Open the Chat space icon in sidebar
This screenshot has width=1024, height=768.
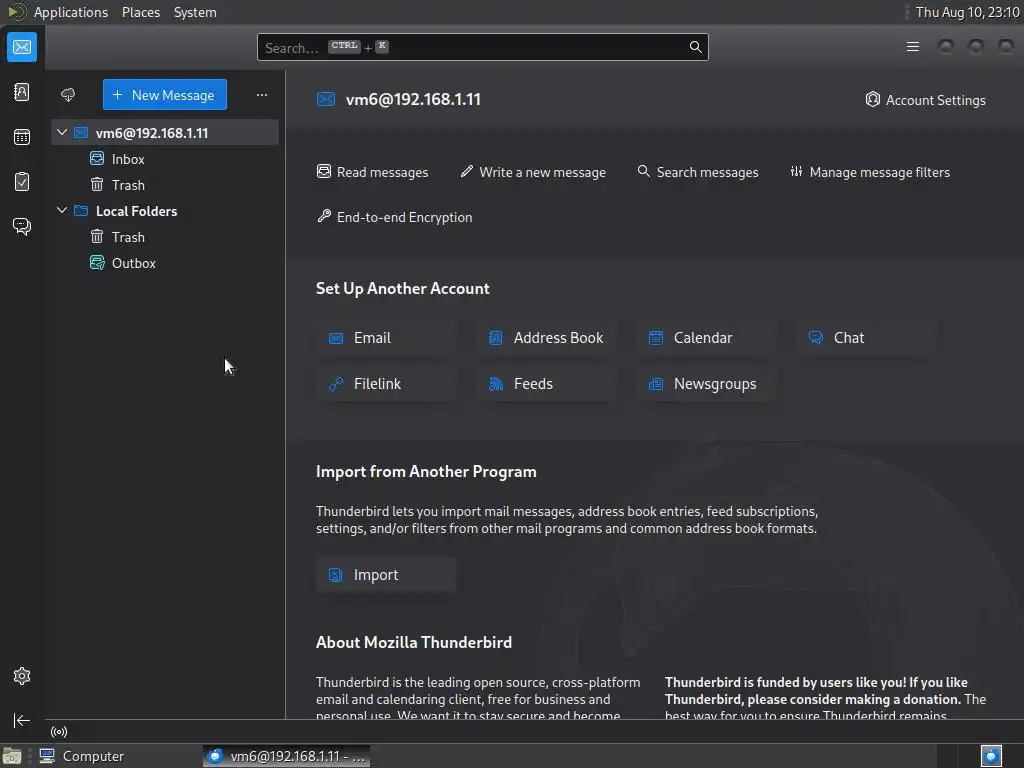[x=22, y=226]
